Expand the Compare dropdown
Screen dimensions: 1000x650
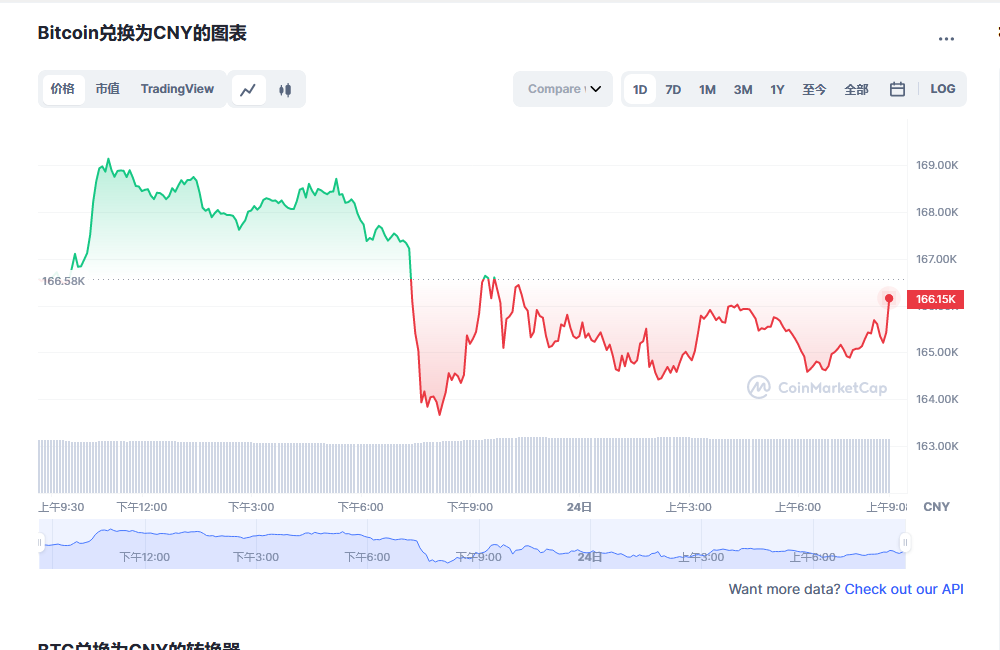(x=563, y=89)
